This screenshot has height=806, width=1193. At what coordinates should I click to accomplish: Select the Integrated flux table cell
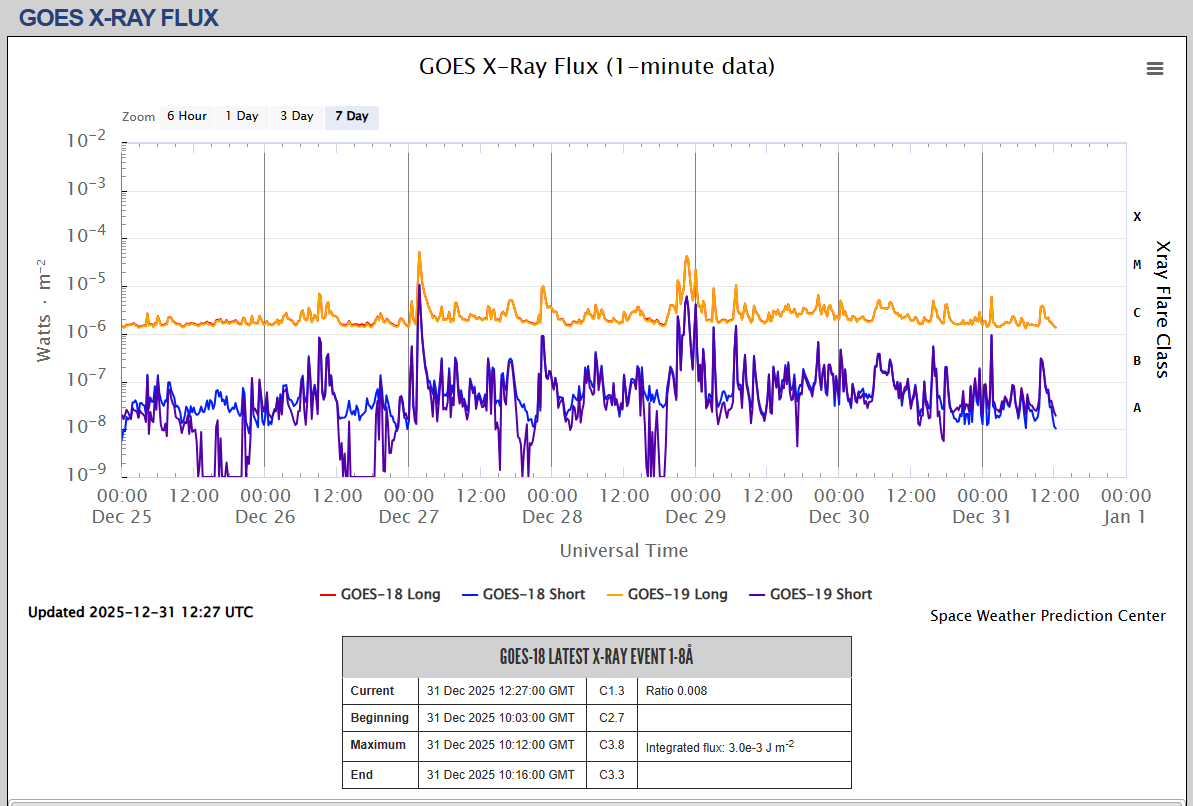coord(719,746)
